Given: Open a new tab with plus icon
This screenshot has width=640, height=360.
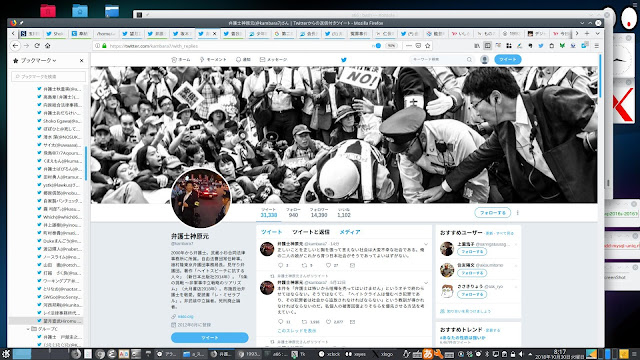Looking at the screenshot, I should click(x=587, y=33).
